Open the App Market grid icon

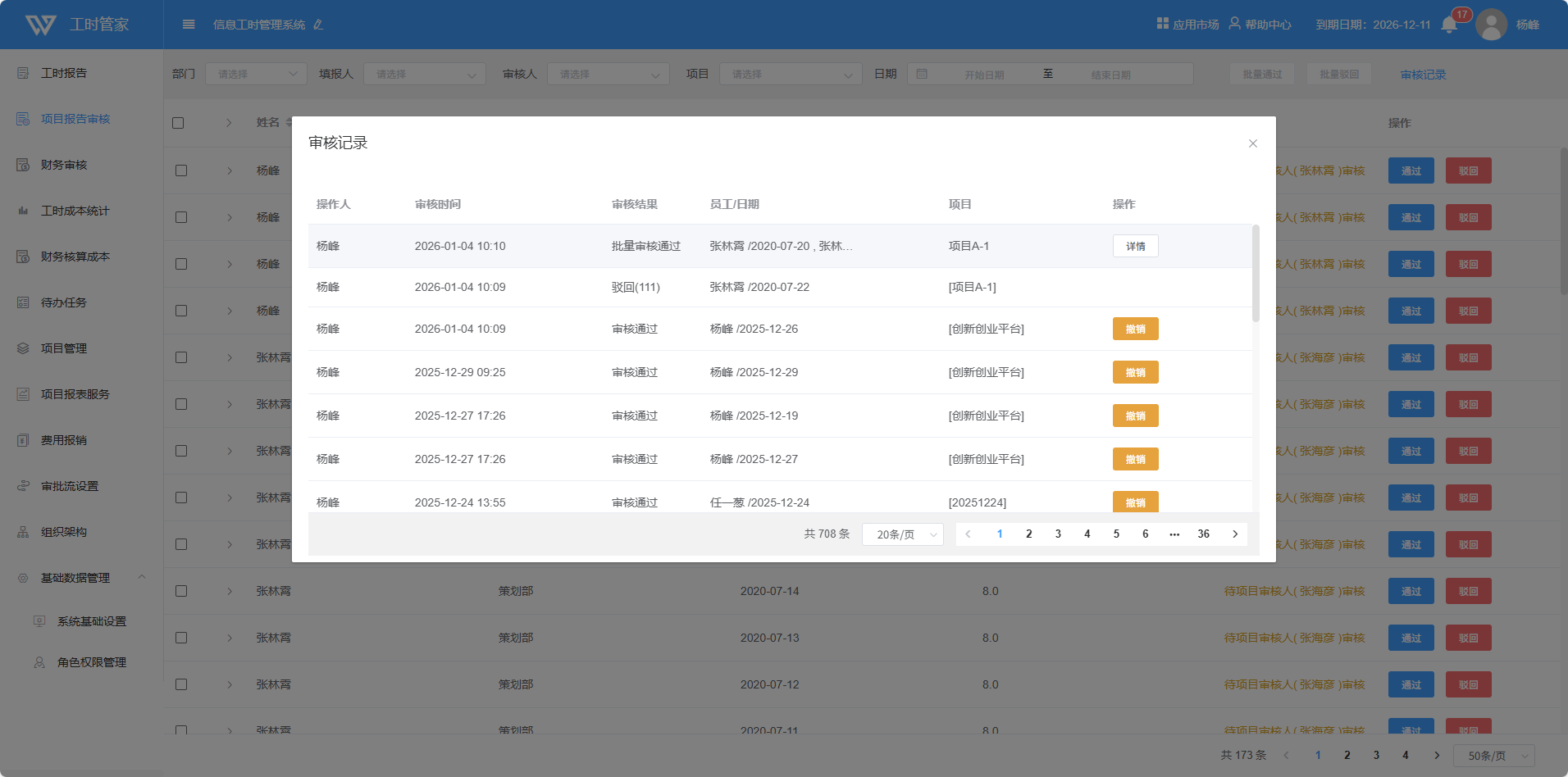pos(1162,24)
